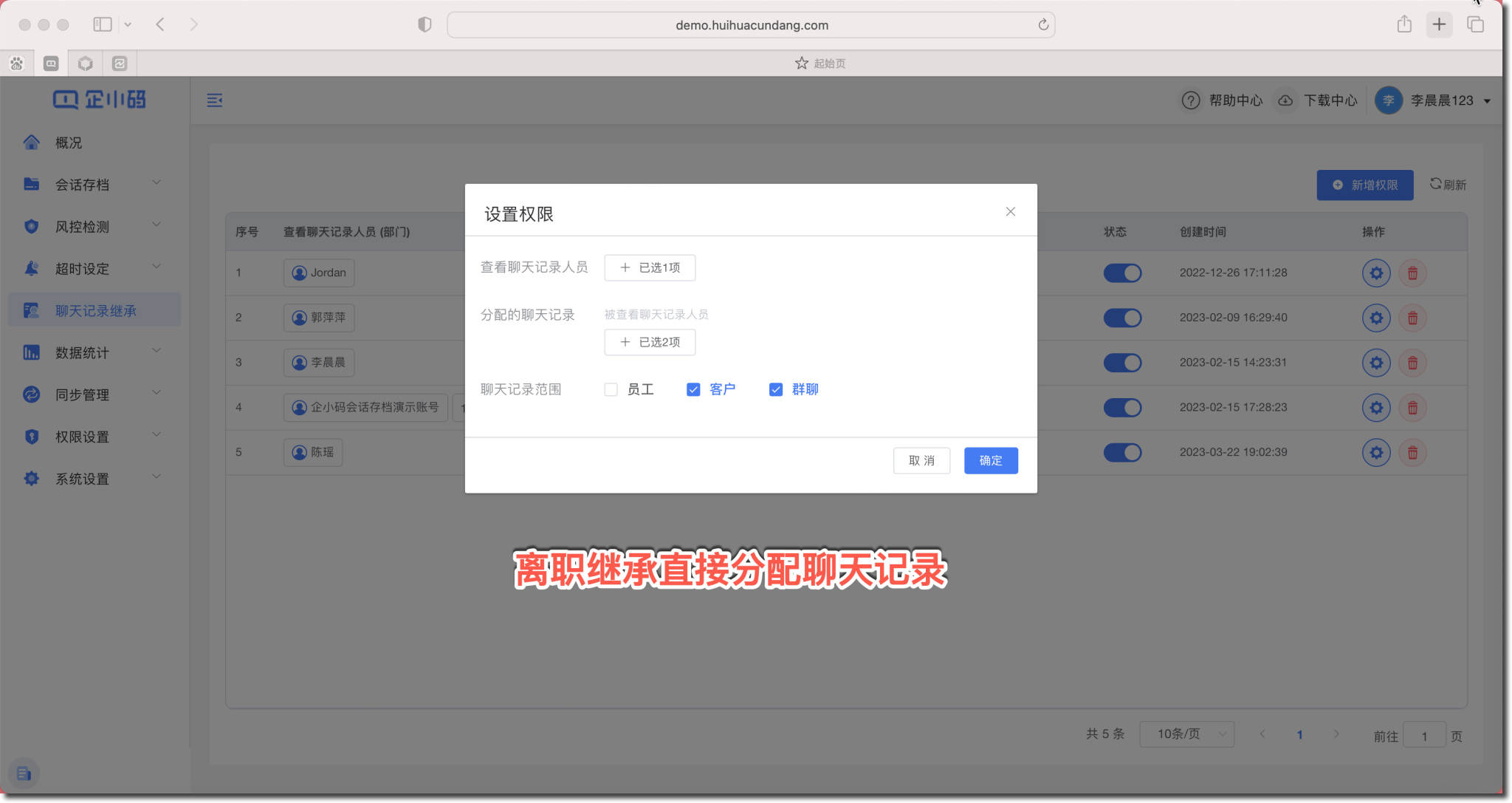Delete the 陈瑶 permission row
Image resolution: width=1512 pixels, height=803 pixels.
1412,453
